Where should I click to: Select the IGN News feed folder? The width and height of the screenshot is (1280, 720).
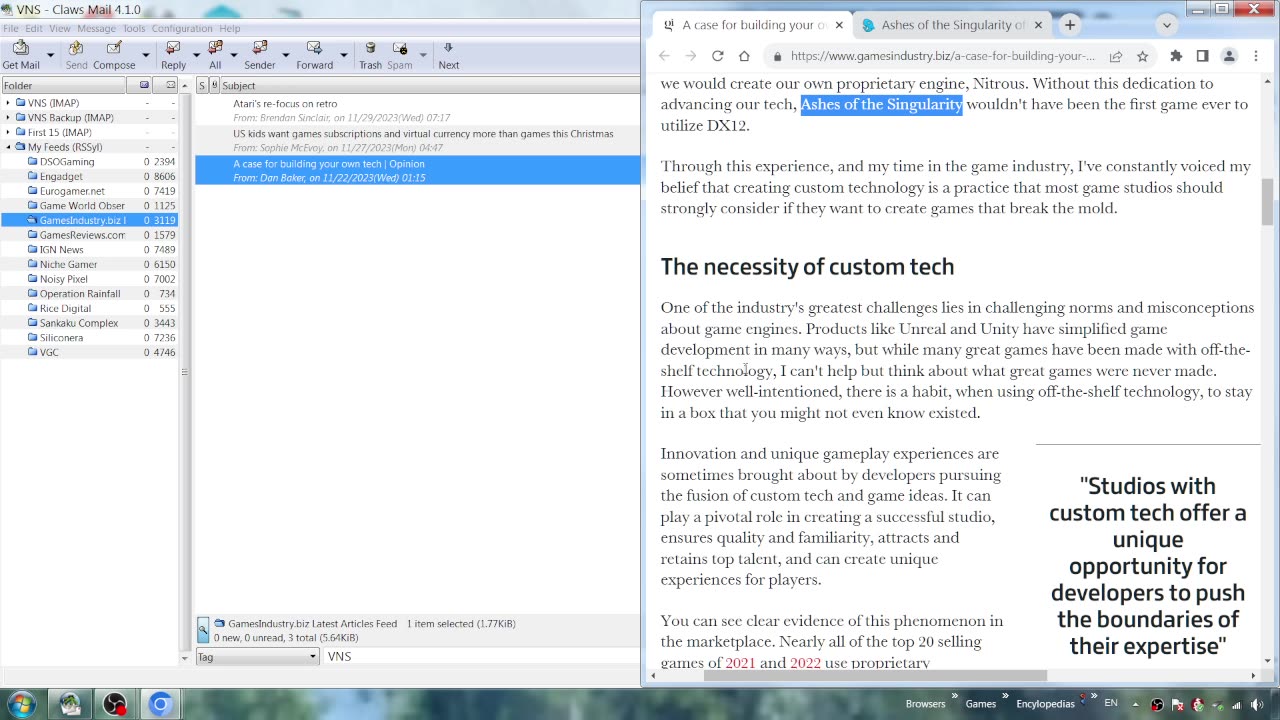pos(61,250)
